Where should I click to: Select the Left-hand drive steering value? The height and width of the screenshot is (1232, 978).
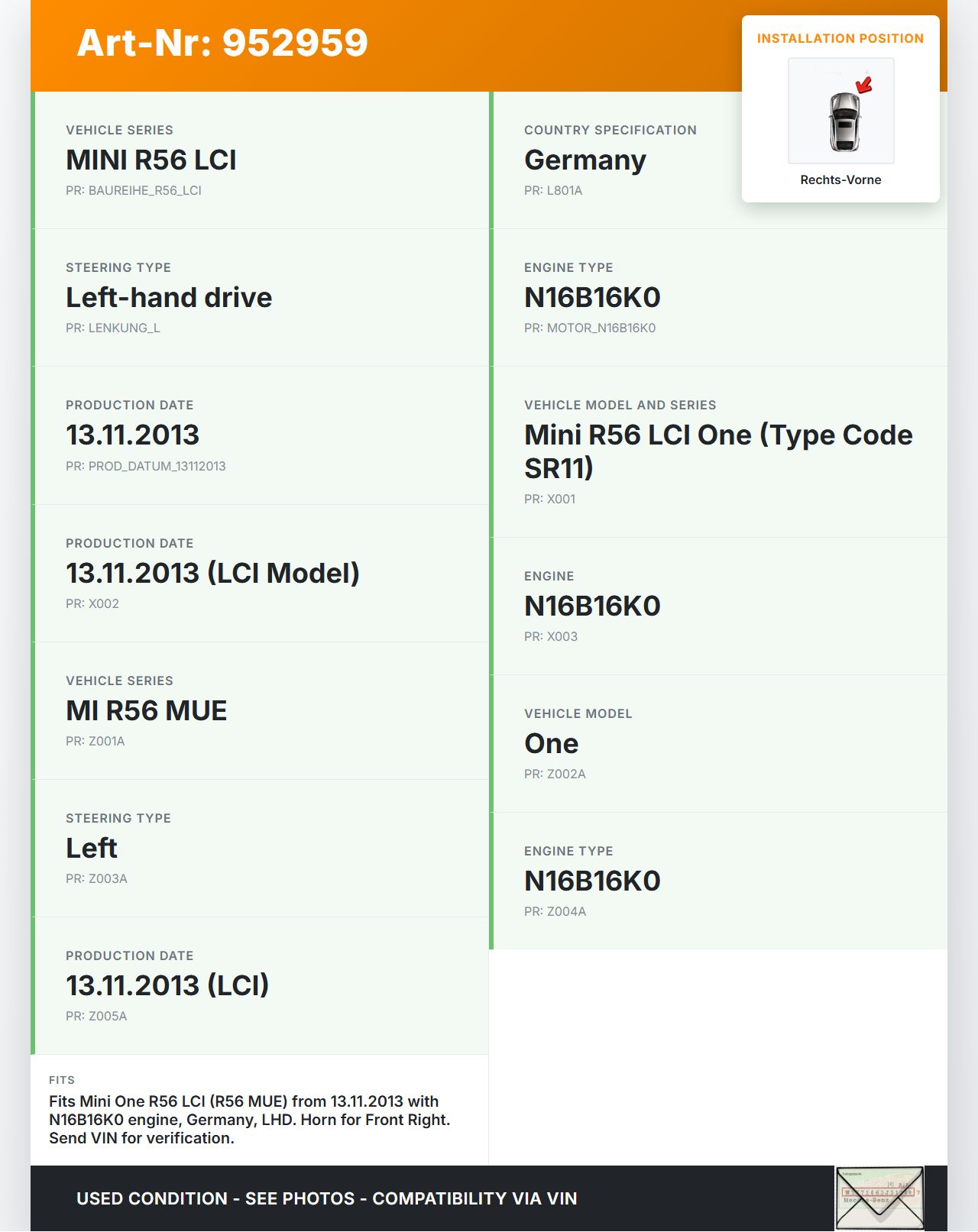pyautogui.click(x=169, y=298)
